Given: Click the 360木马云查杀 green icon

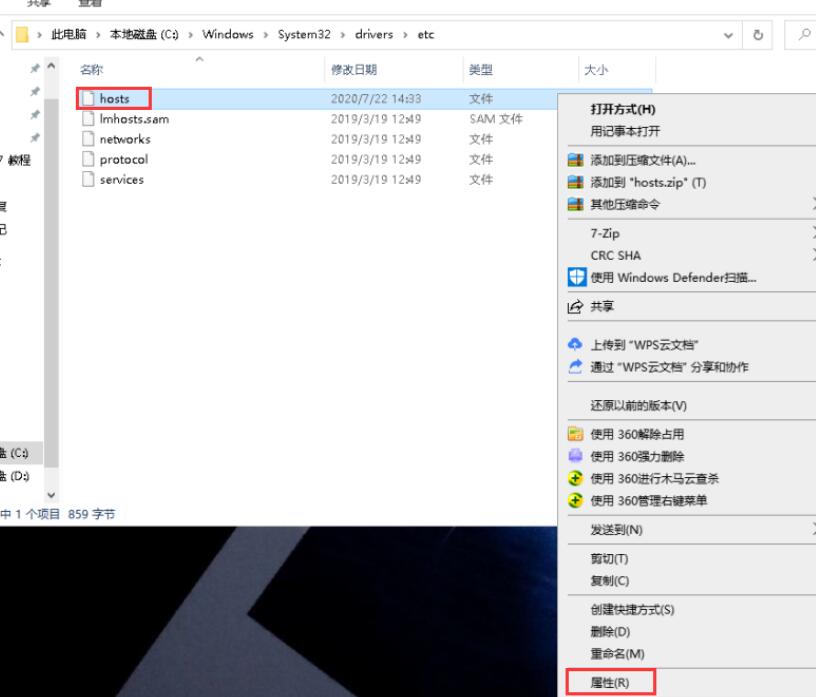Looking at the screenshot, I should pos(575,478).
